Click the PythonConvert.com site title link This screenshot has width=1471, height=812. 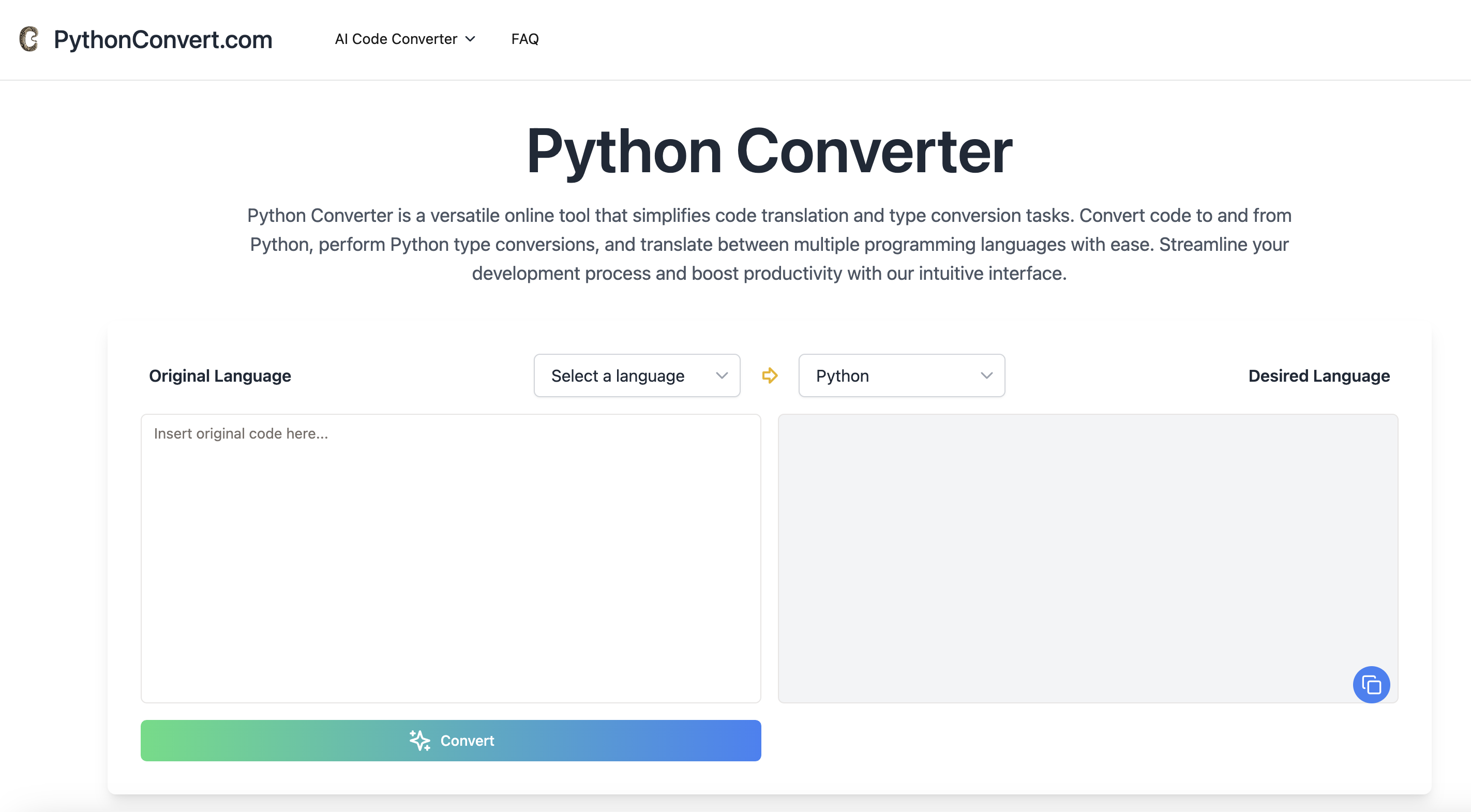pyautogui.click(x=163, y=39)
